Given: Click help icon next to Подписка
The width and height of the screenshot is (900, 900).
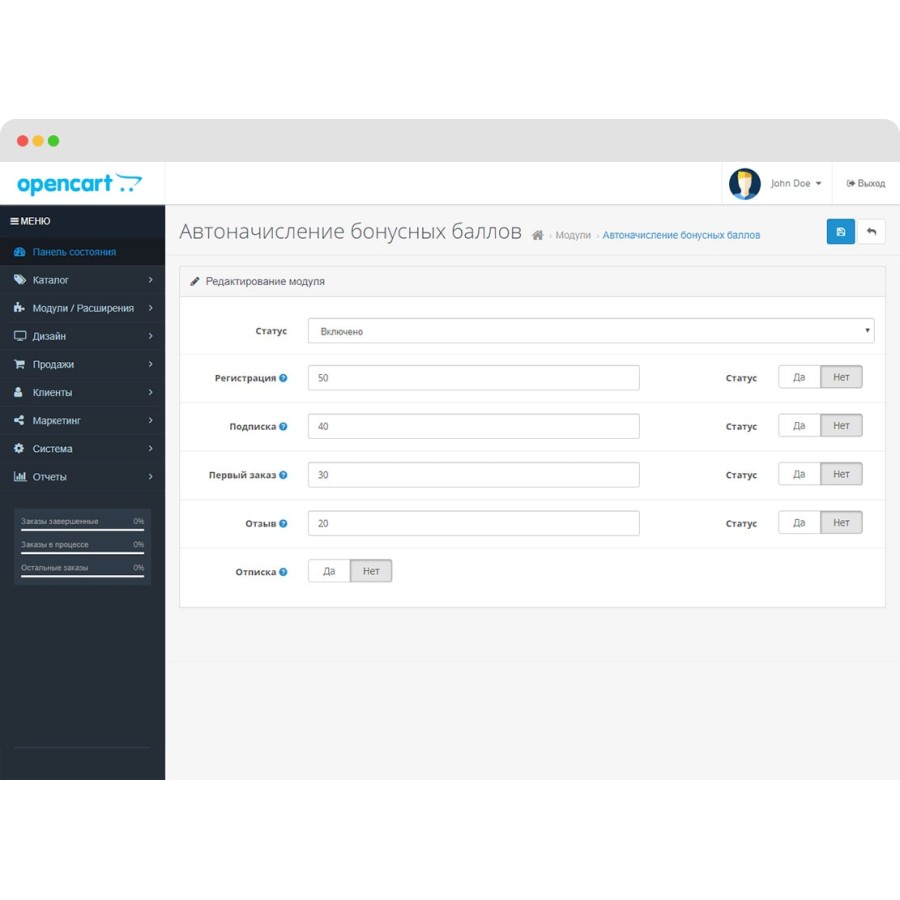Looking at the screenshot, I should 283,426.
